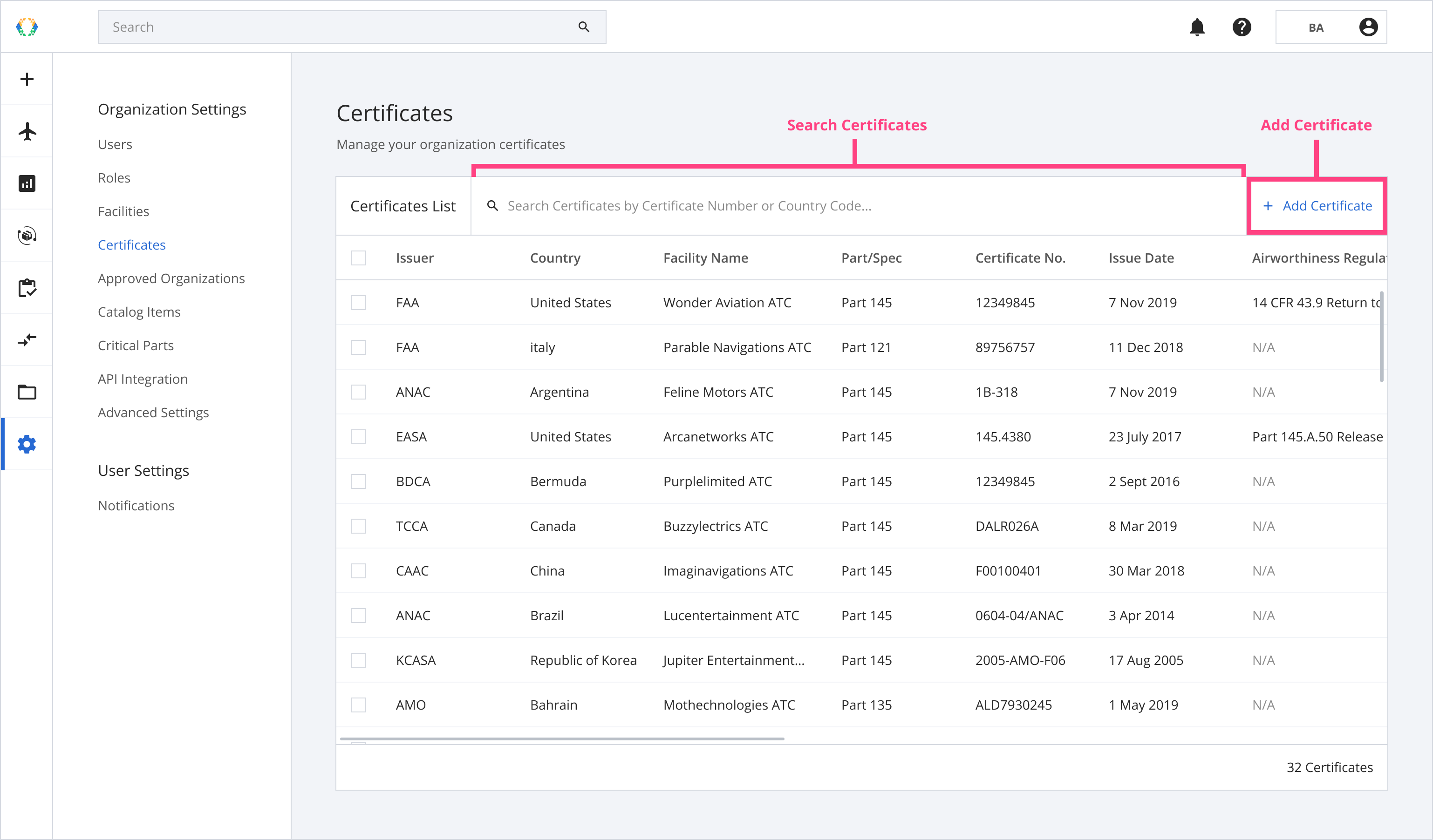Open Notifications under User Settings

click(136, 506)
